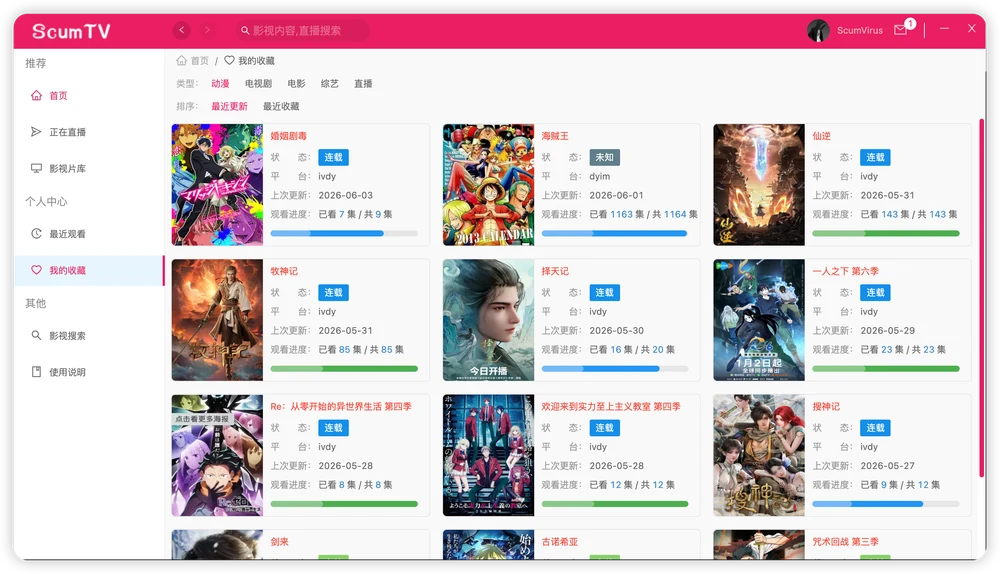Click the breadcrumb home icon
Image resolution: width=1000 pixels, height=574 pixels.
click(182, 61)
